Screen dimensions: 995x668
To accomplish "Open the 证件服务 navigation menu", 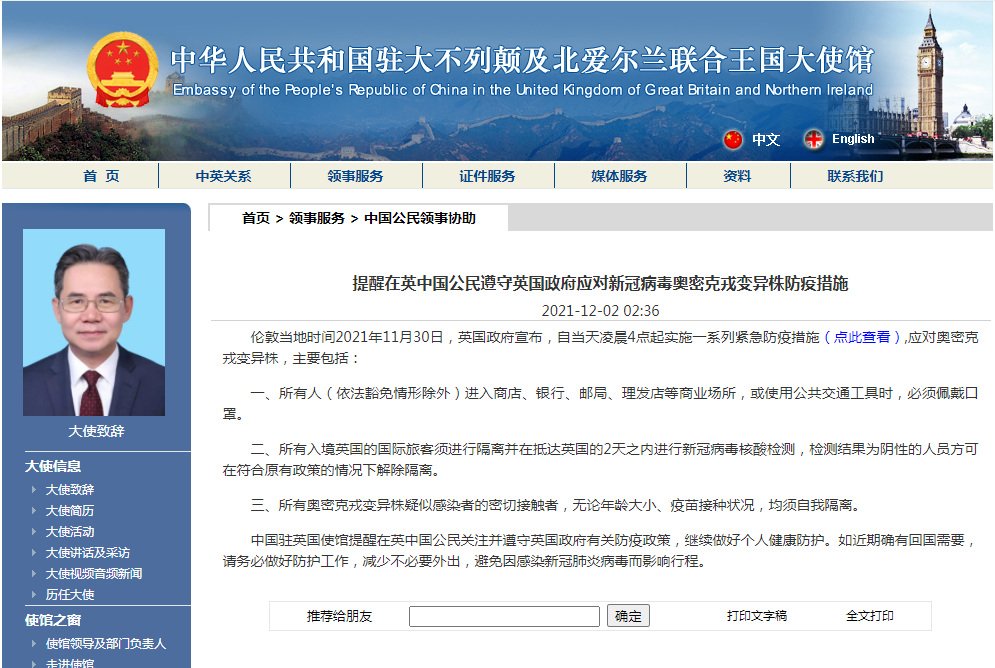I will coord(487,176).
